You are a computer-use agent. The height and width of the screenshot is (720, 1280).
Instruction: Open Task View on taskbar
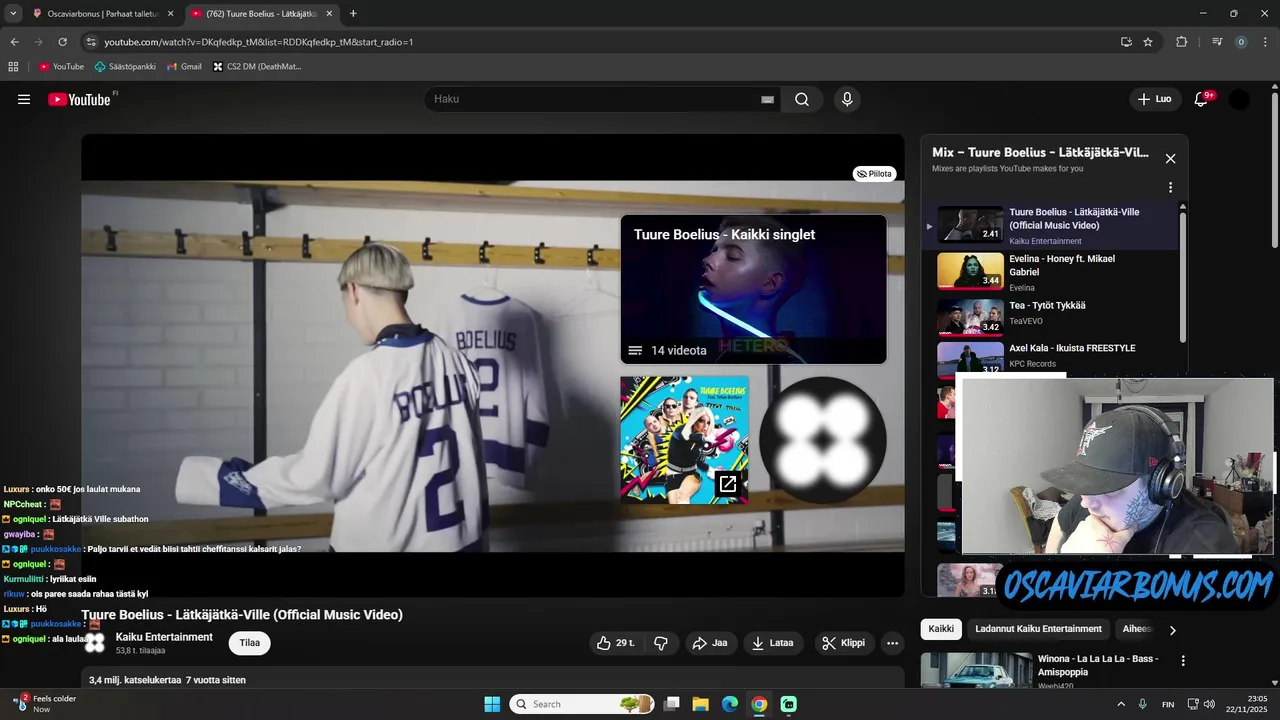(x=672, y=704)
